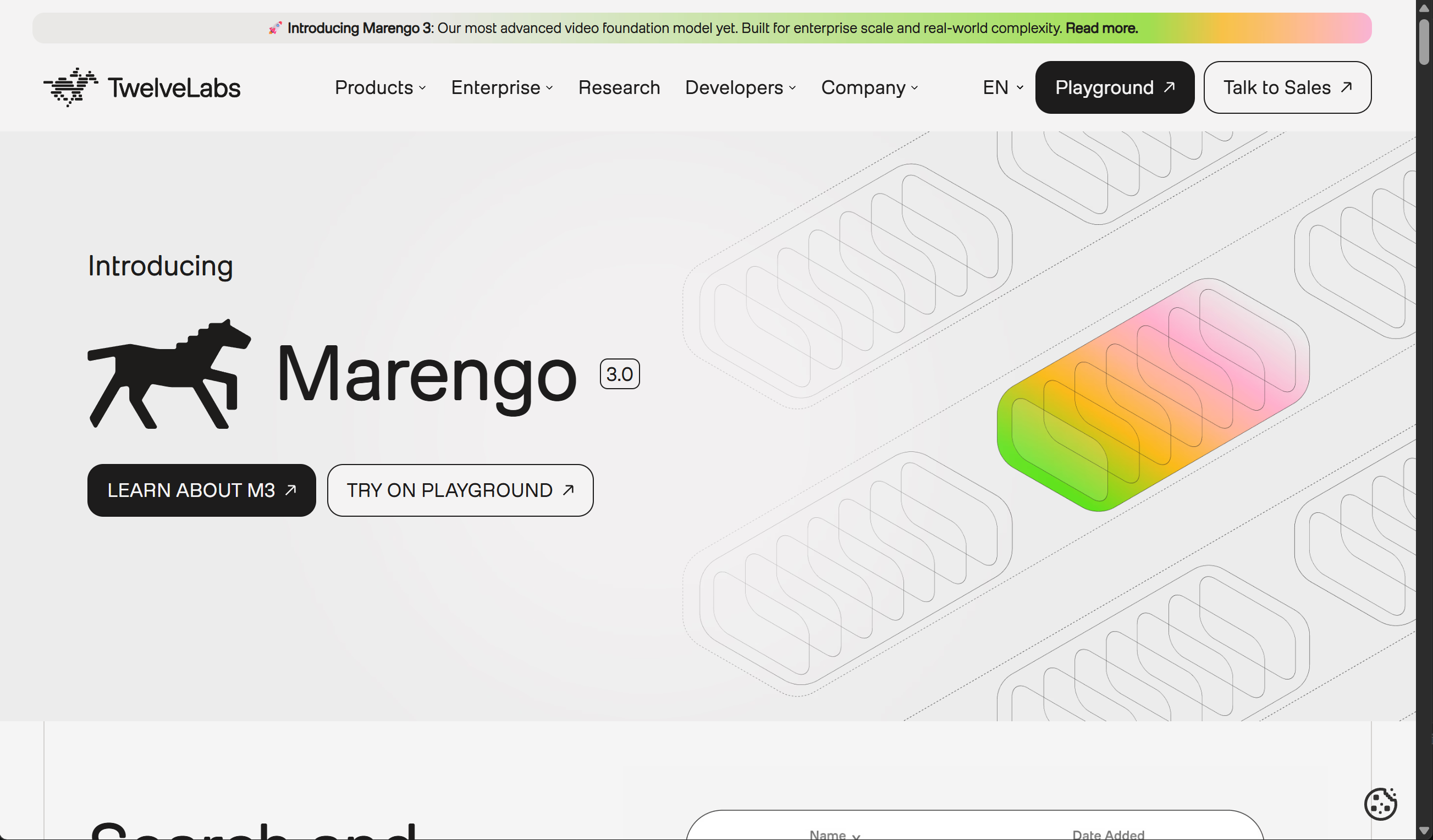Click the Marengo horse logo
This screenshot has height=840, width=1433.
[169, 374]
